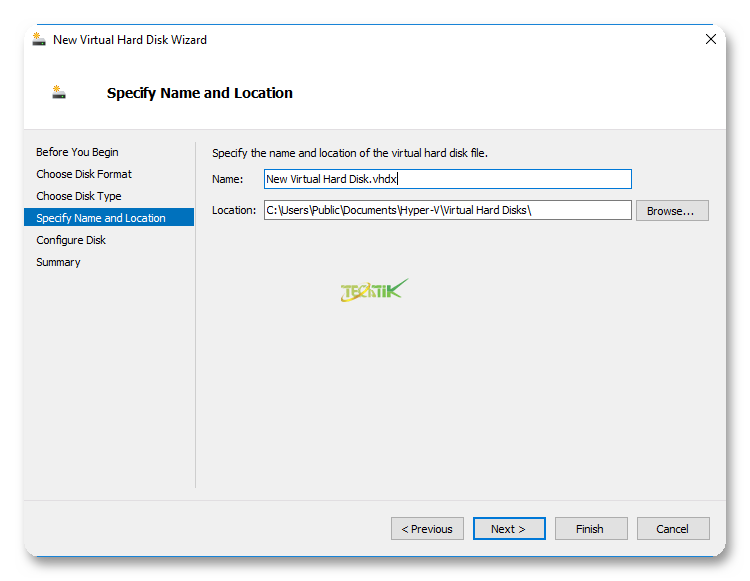Viewport: 750px width, 581px height.
Task: Go to the Before You Begin step
Action: point(77,152)
